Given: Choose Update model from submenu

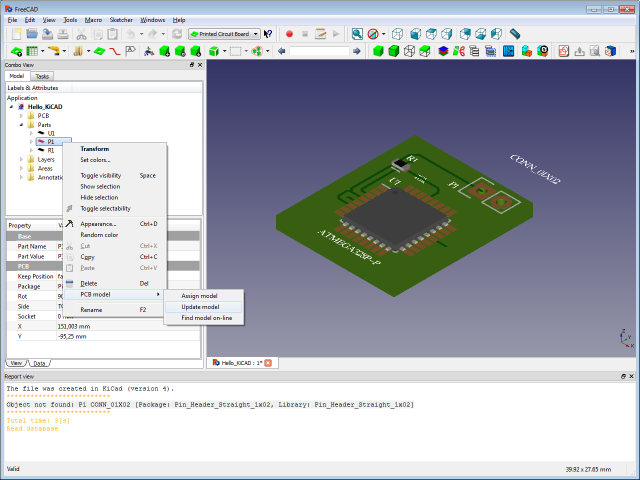Looking at the screenshot, I should [203, 307].
